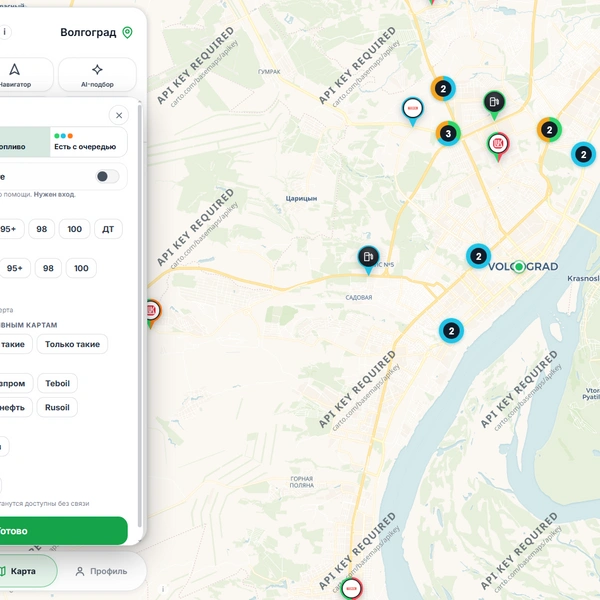The width and height of the screenshot is (600, 600).
Task: Select the 100 chip in the second fuel row
Action: click(x=81, y=268)
